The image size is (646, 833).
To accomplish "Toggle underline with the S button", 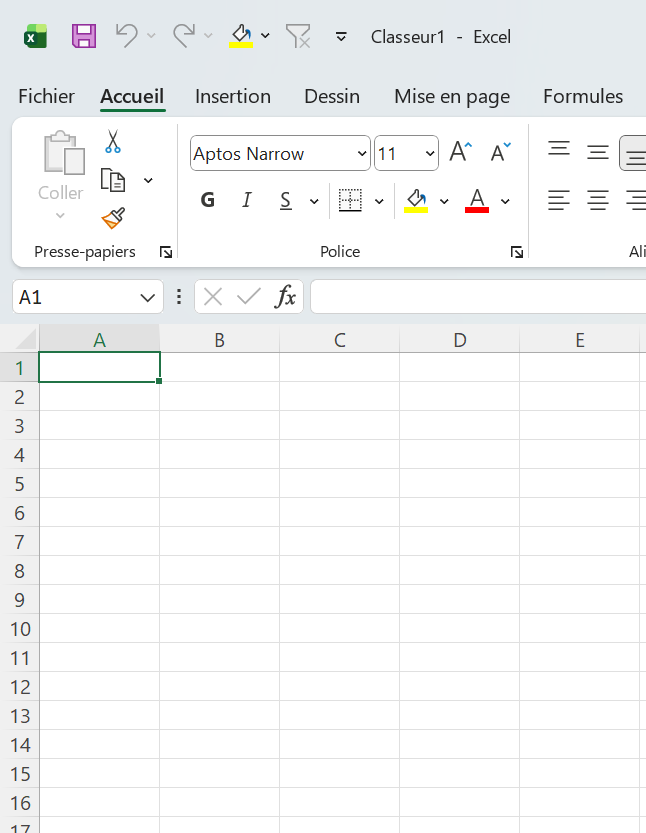I will pos(286,200).
